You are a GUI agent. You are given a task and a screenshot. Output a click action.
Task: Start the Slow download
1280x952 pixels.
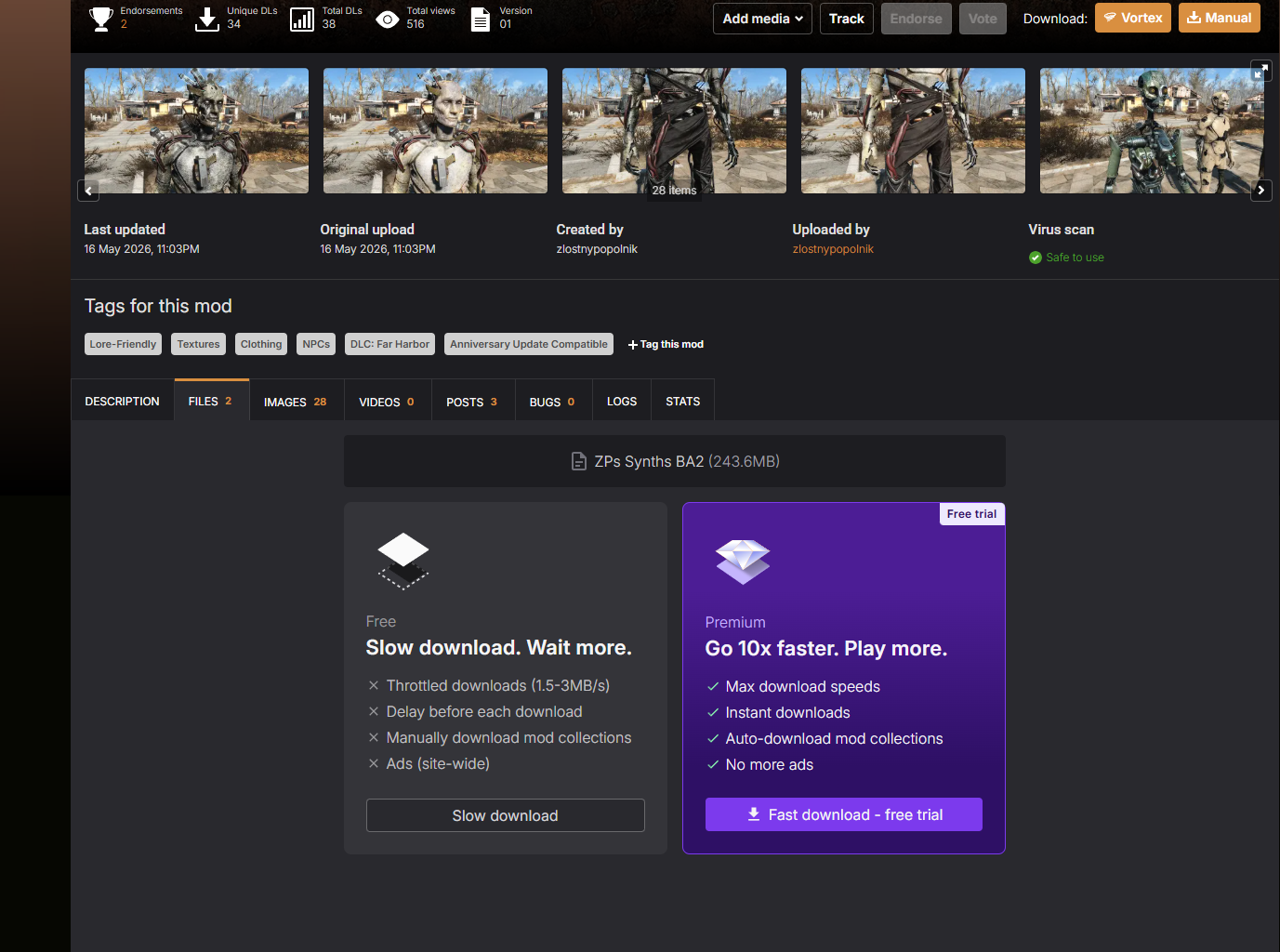pos(506,815)
